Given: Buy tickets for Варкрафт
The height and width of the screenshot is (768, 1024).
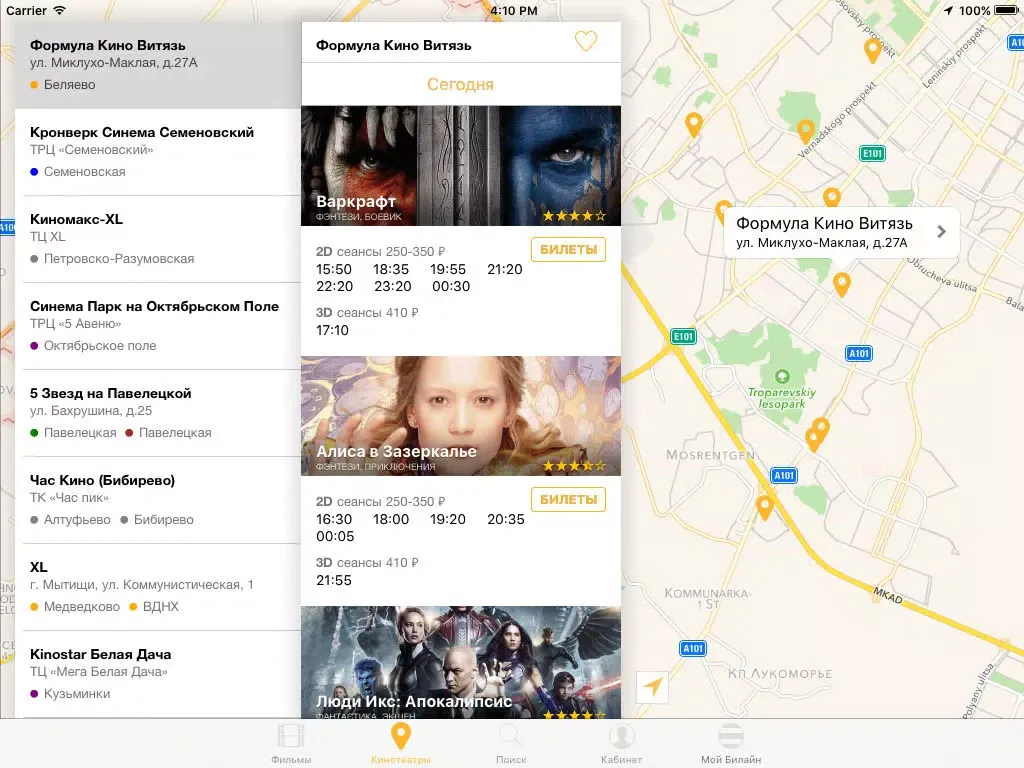Looking at the screenshot, I should [568, 249].
